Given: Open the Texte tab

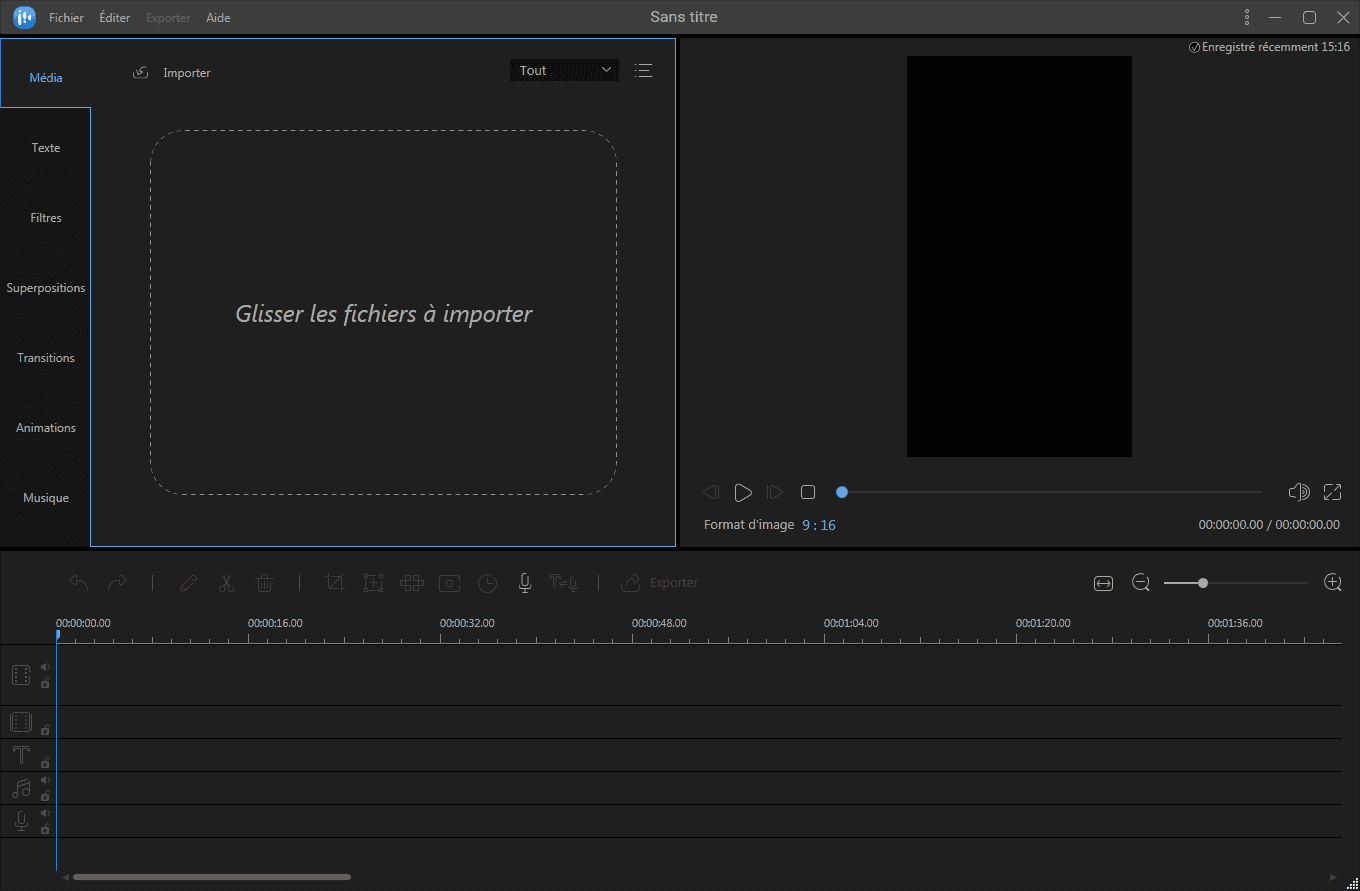Looking at the screenshot, I should [46, 148].
